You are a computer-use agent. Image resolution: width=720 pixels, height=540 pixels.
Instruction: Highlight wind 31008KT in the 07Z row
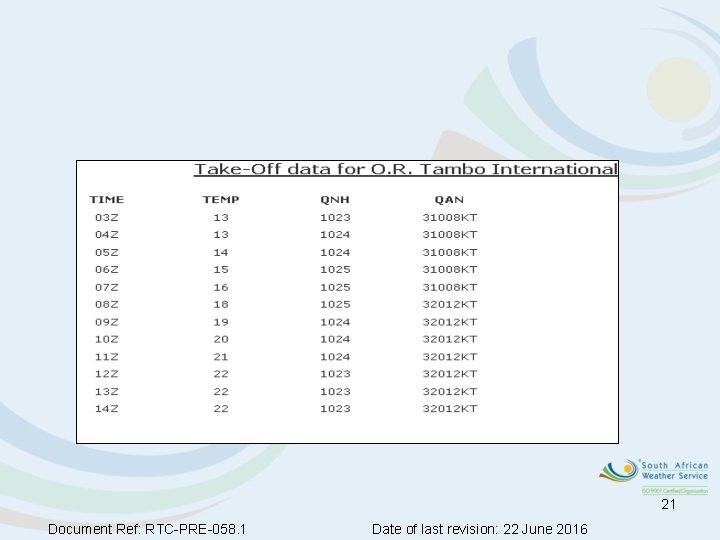(x=450, y=287)
